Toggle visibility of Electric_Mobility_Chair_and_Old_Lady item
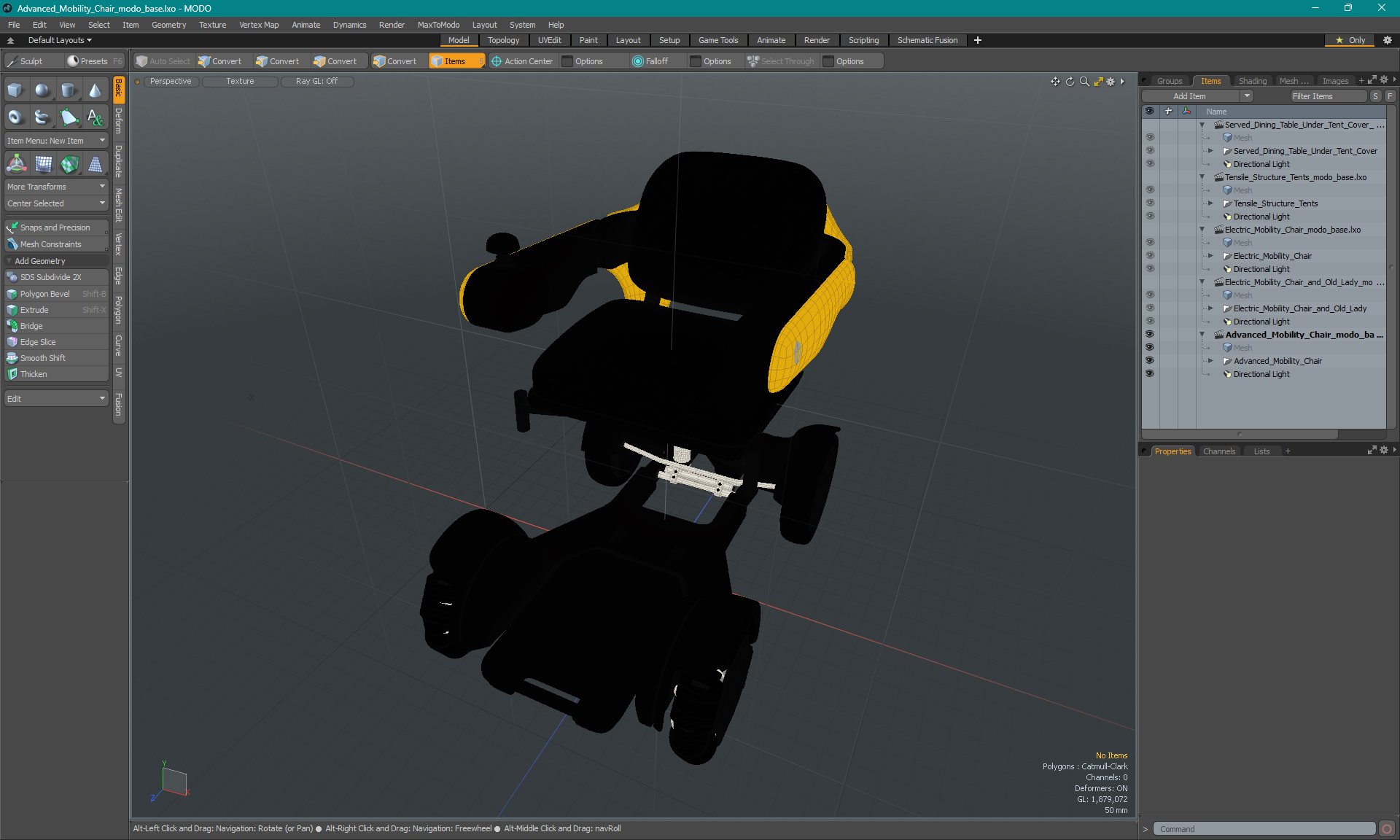The image size is (1400, 840). pos(1150,308)
